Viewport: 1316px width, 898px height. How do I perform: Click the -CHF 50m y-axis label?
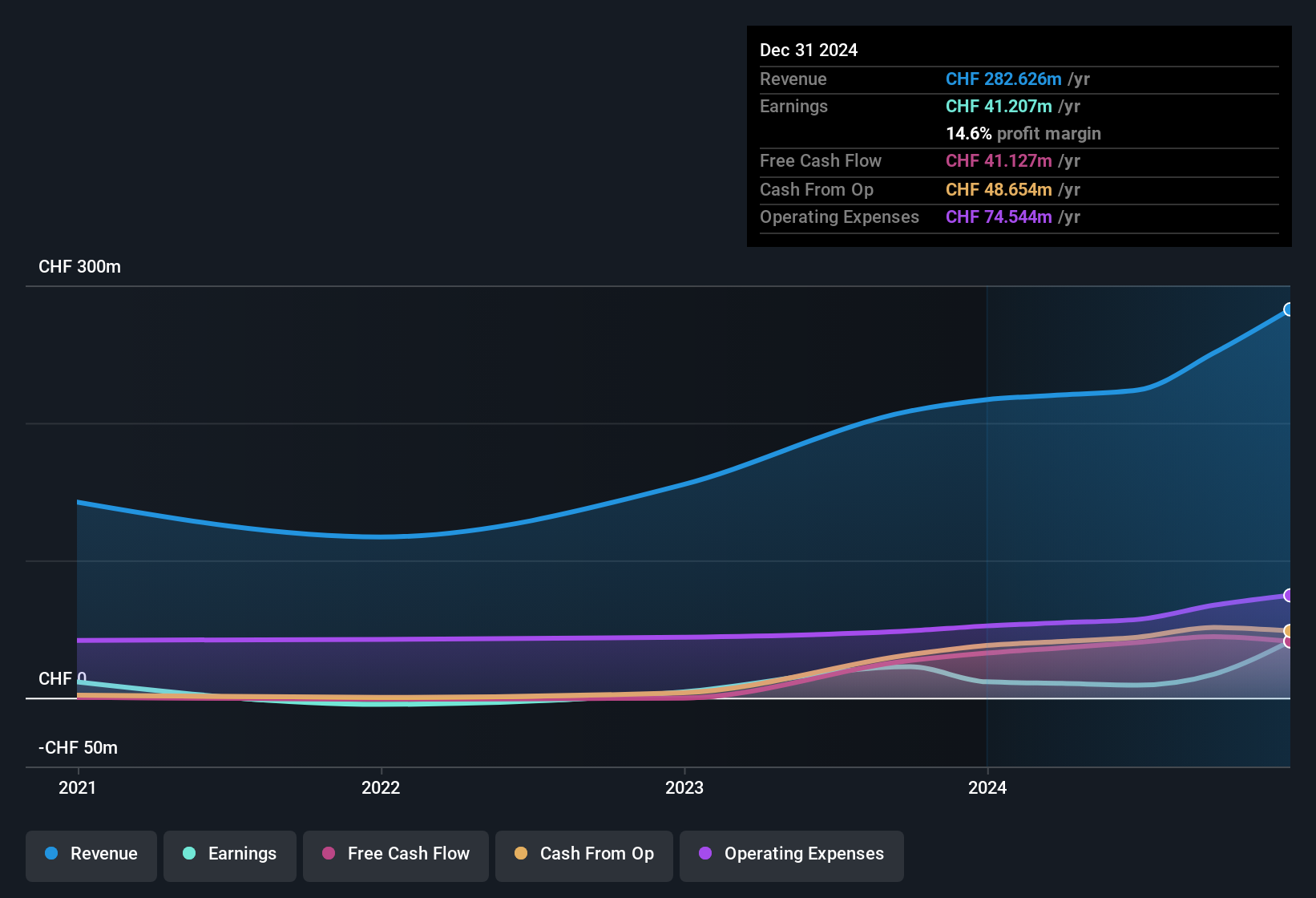[78, 748]
